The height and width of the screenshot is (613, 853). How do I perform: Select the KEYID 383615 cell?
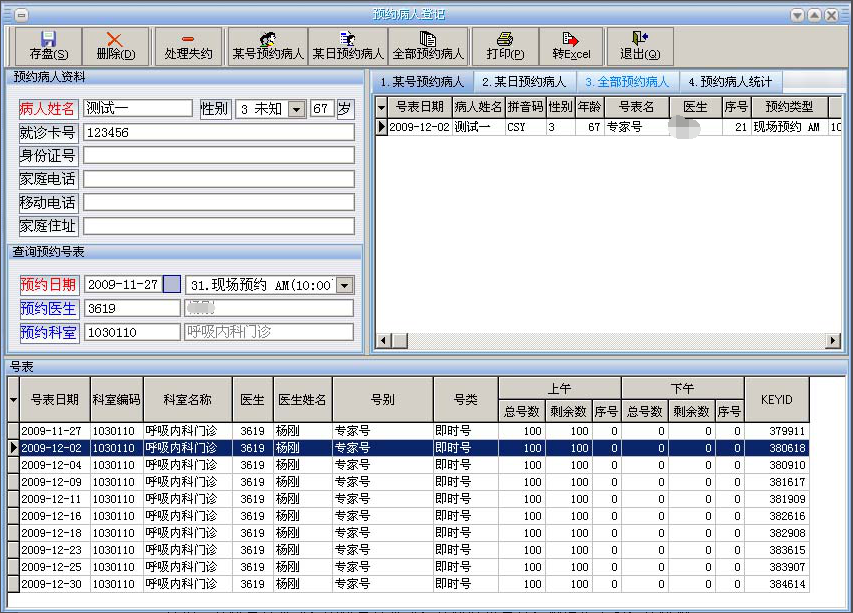(x=777, y=550)
